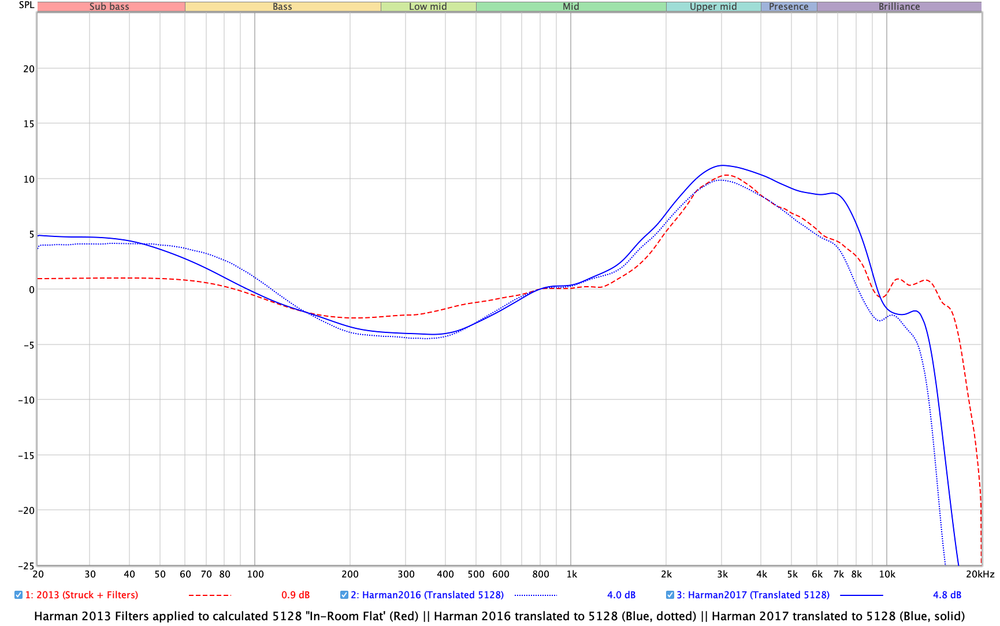The height and width of the screenshot is (626, 1000).
Task: Click the 20kHz frequency axis label
Action: click(x=980, y=575)
